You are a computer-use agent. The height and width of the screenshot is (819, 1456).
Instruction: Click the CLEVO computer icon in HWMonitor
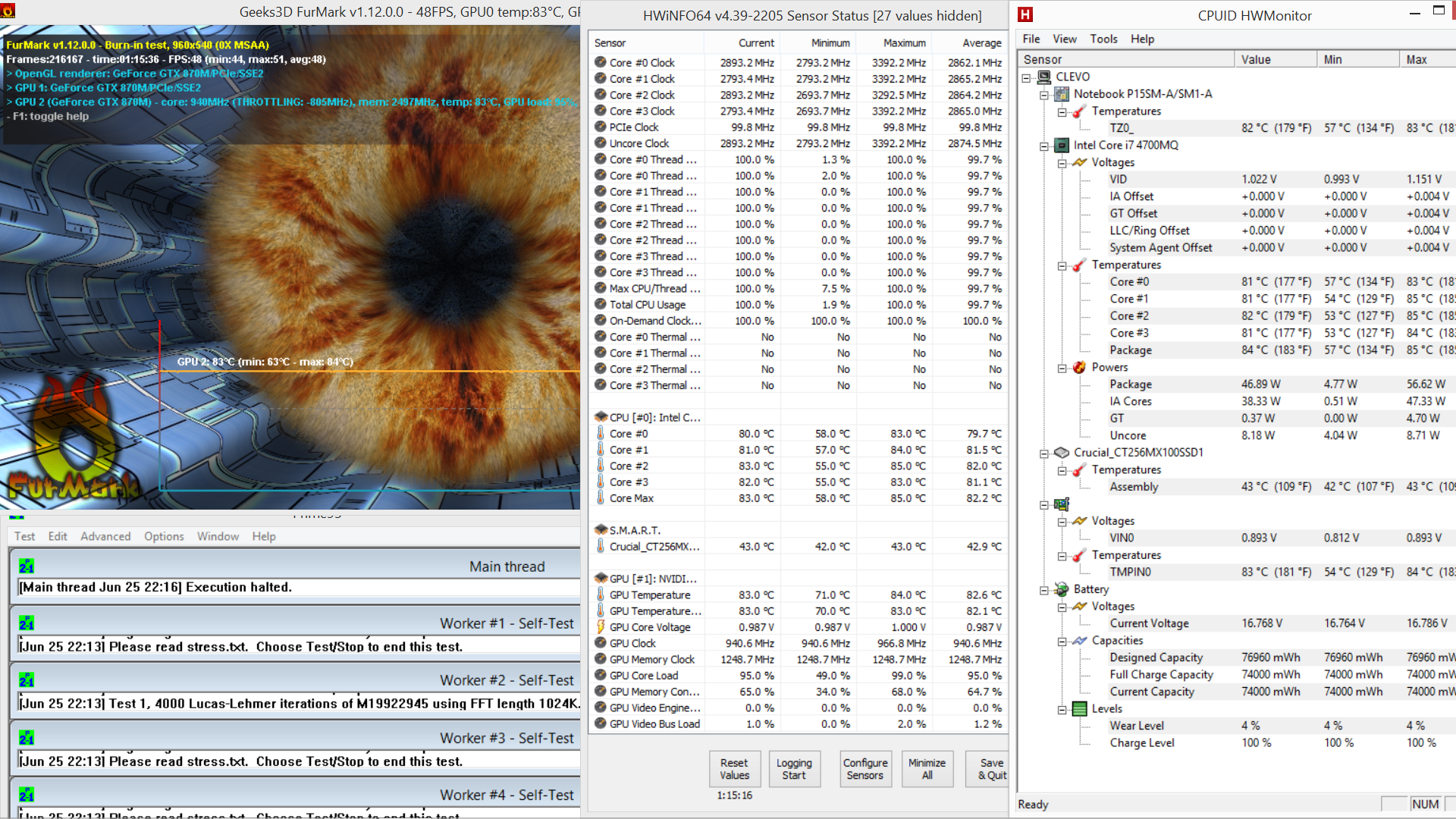(x=1044, y=77)
